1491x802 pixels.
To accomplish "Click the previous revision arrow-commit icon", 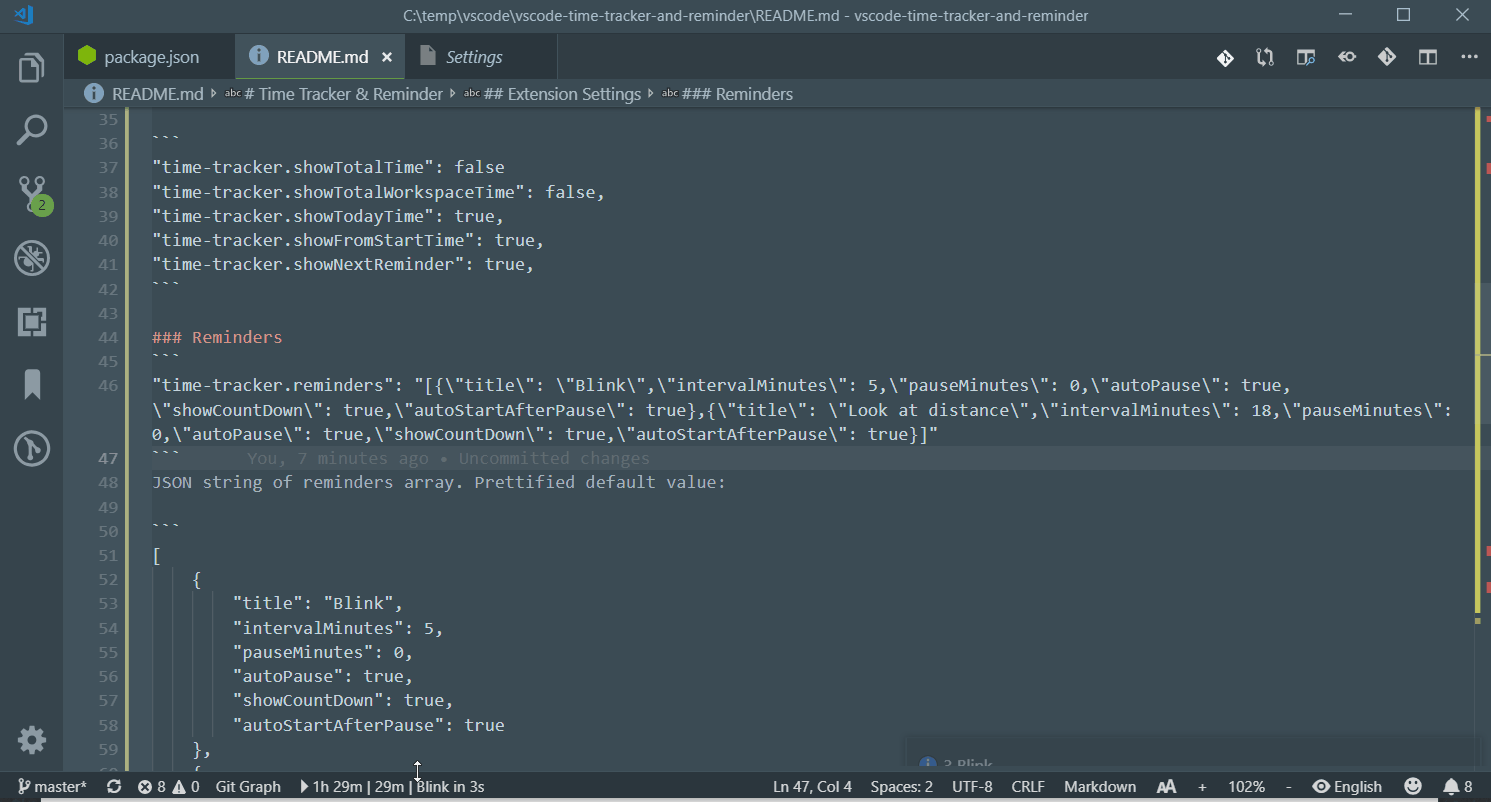I will click(x=1347, y=58).
